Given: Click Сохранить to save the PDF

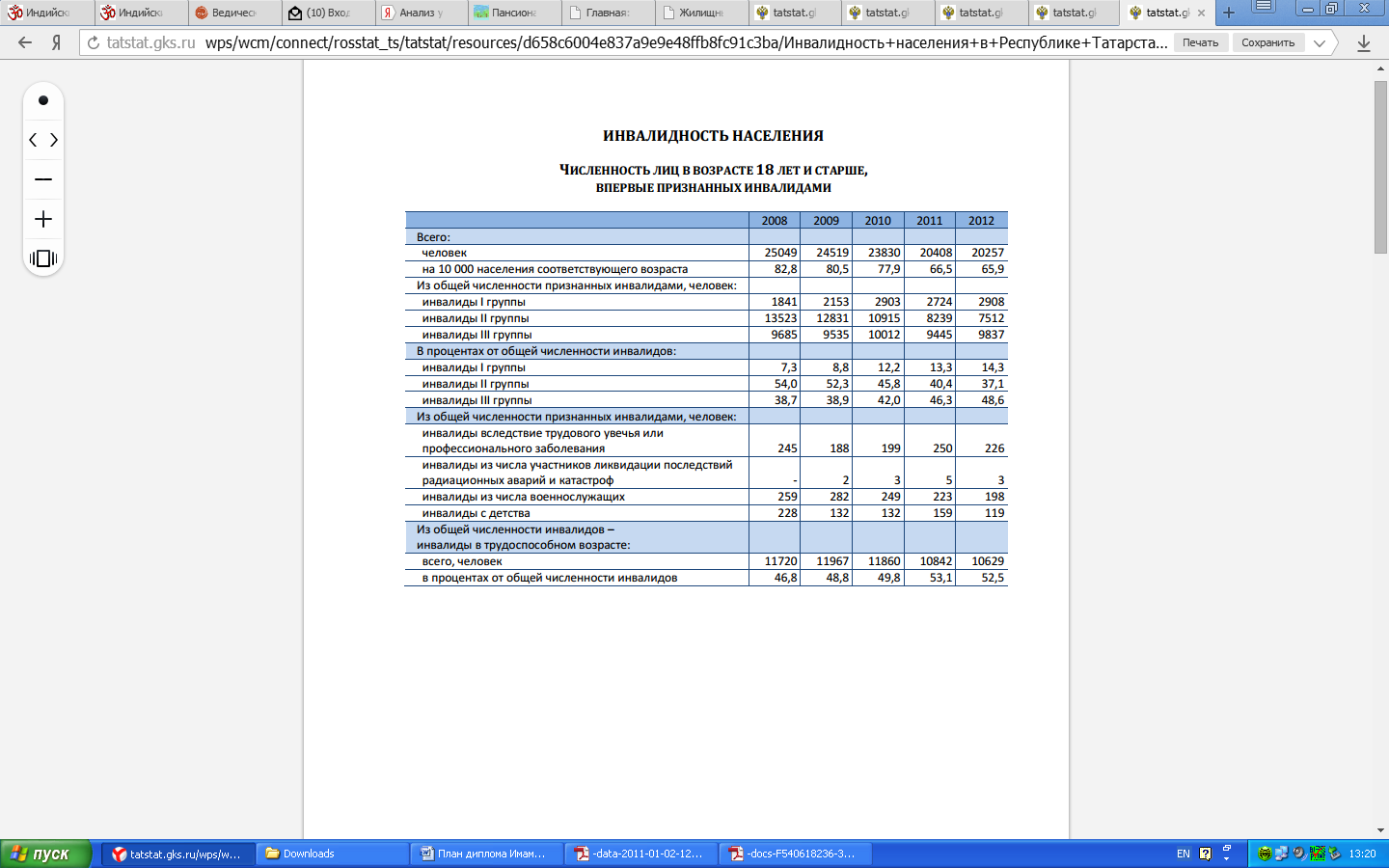Looking at the screenshot, I should pos(1267,42).
